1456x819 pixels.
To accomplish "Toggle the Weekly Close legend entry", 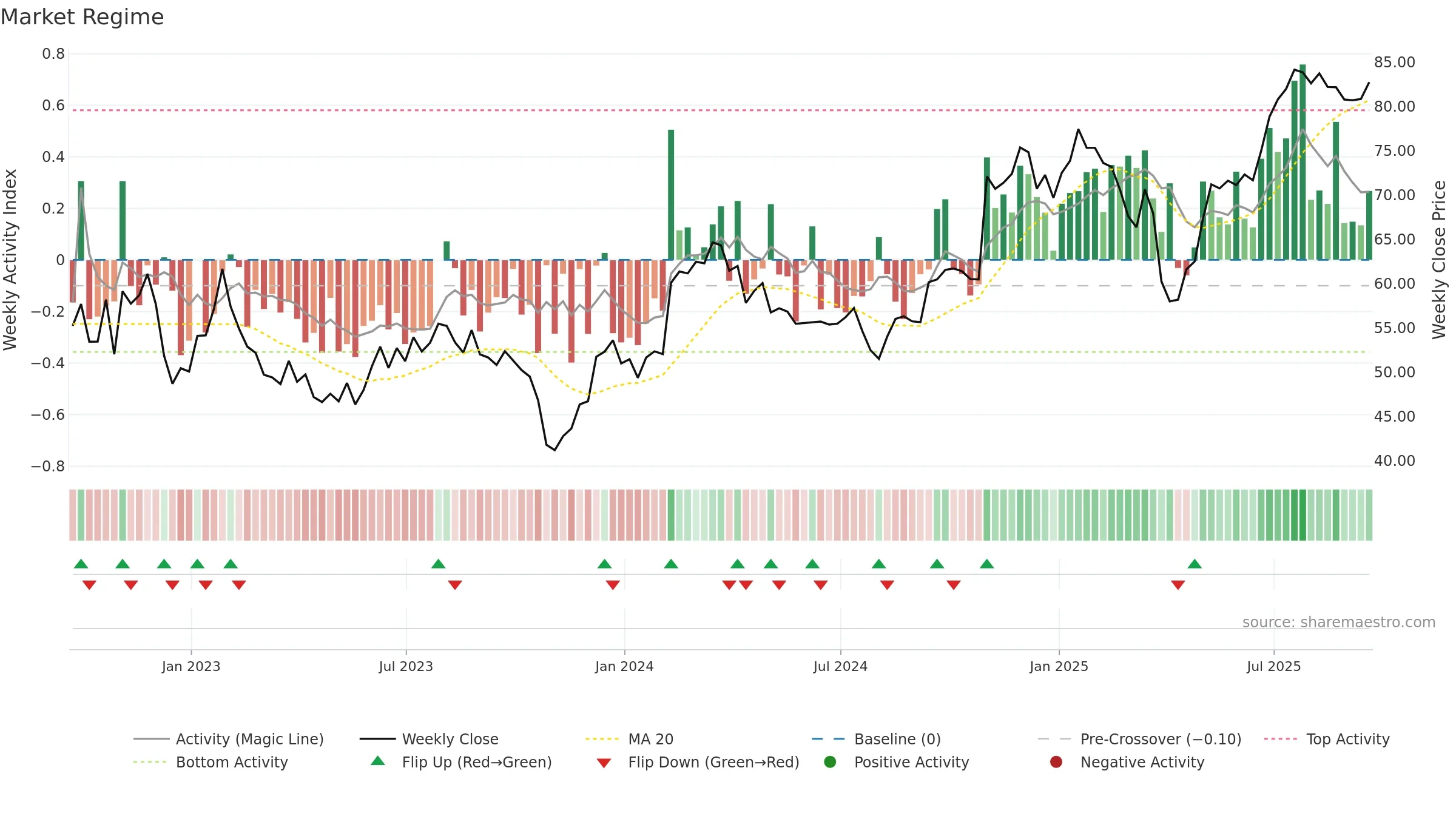I will [x=429, y=739].
